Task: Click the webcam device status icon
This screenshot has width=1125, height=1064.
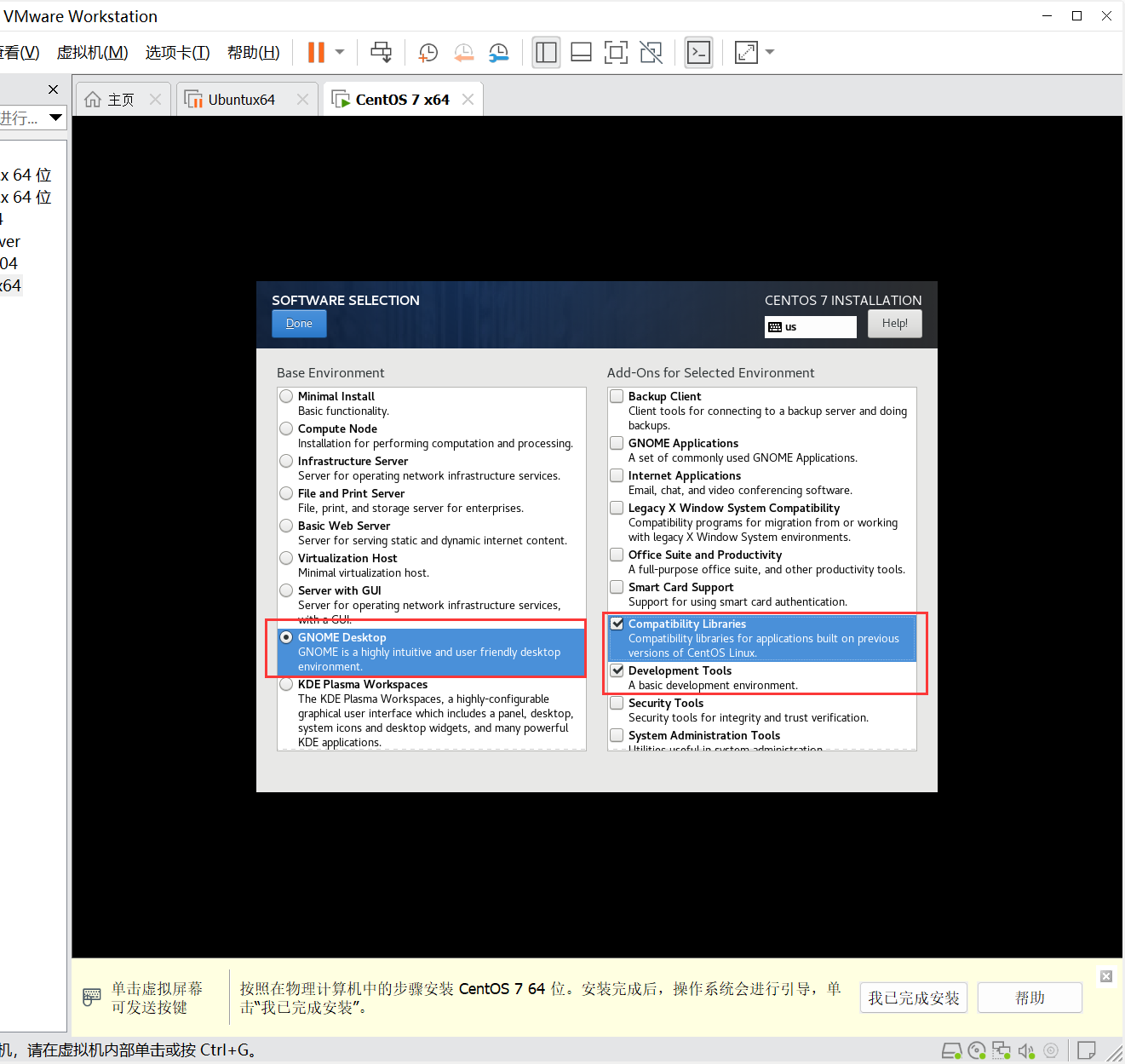Action: (1051, 1050)
